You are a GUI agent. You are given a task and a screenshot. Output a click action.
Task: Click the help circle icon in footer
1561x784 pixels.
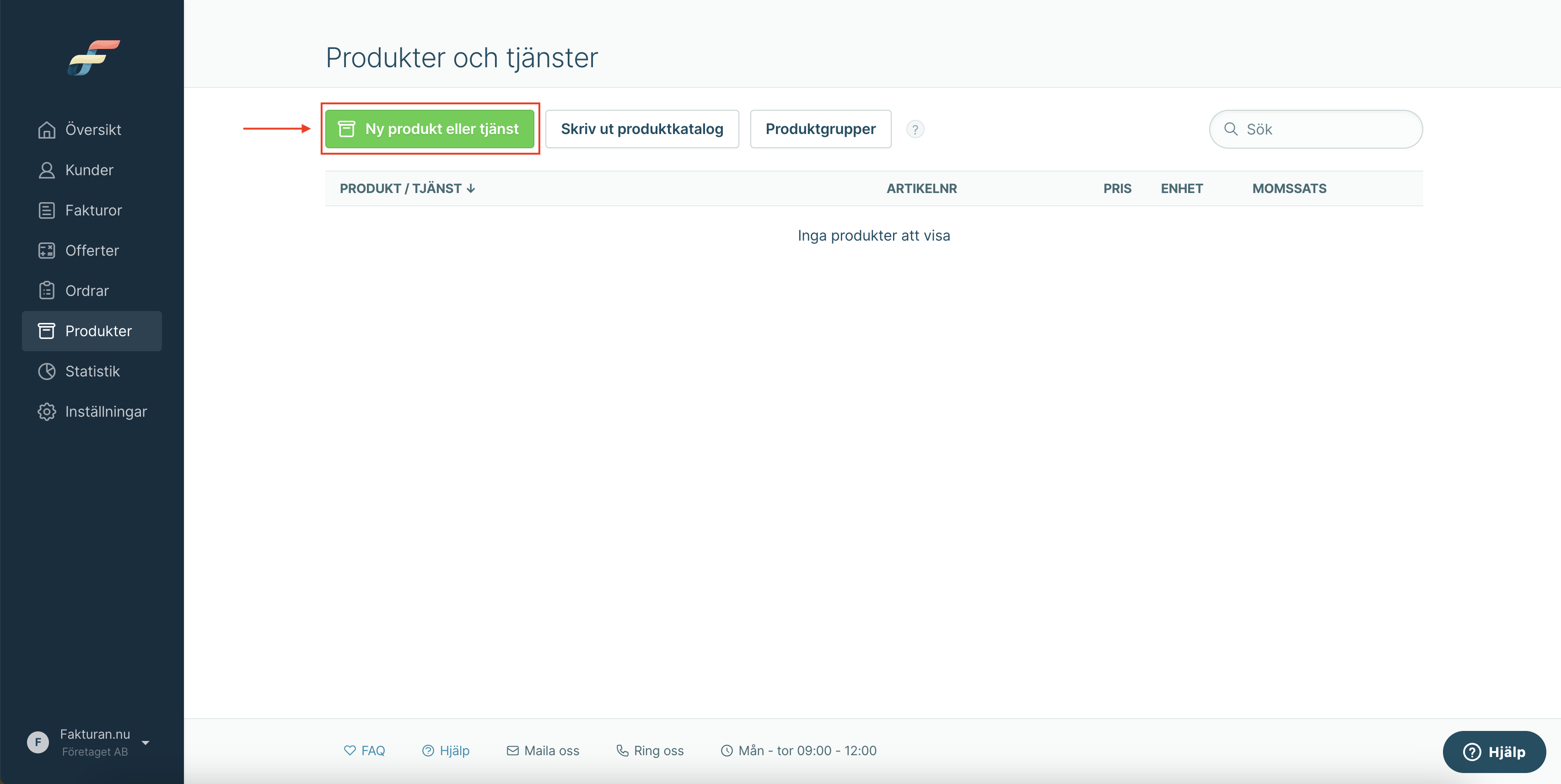pyautogui.click(x=428, y=751)
